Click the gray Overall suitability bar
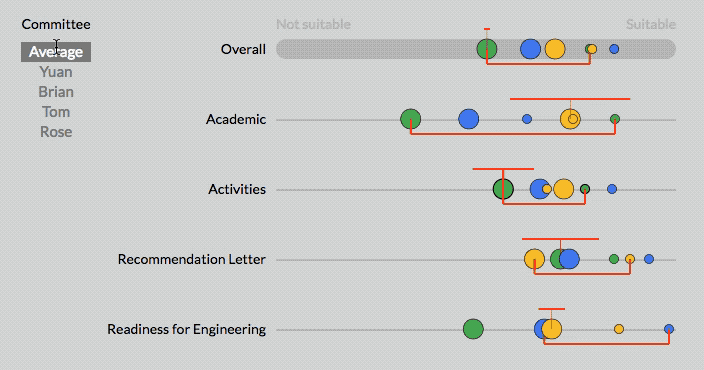The width and height of the screenshot is (704, 370). click(476, 49)
